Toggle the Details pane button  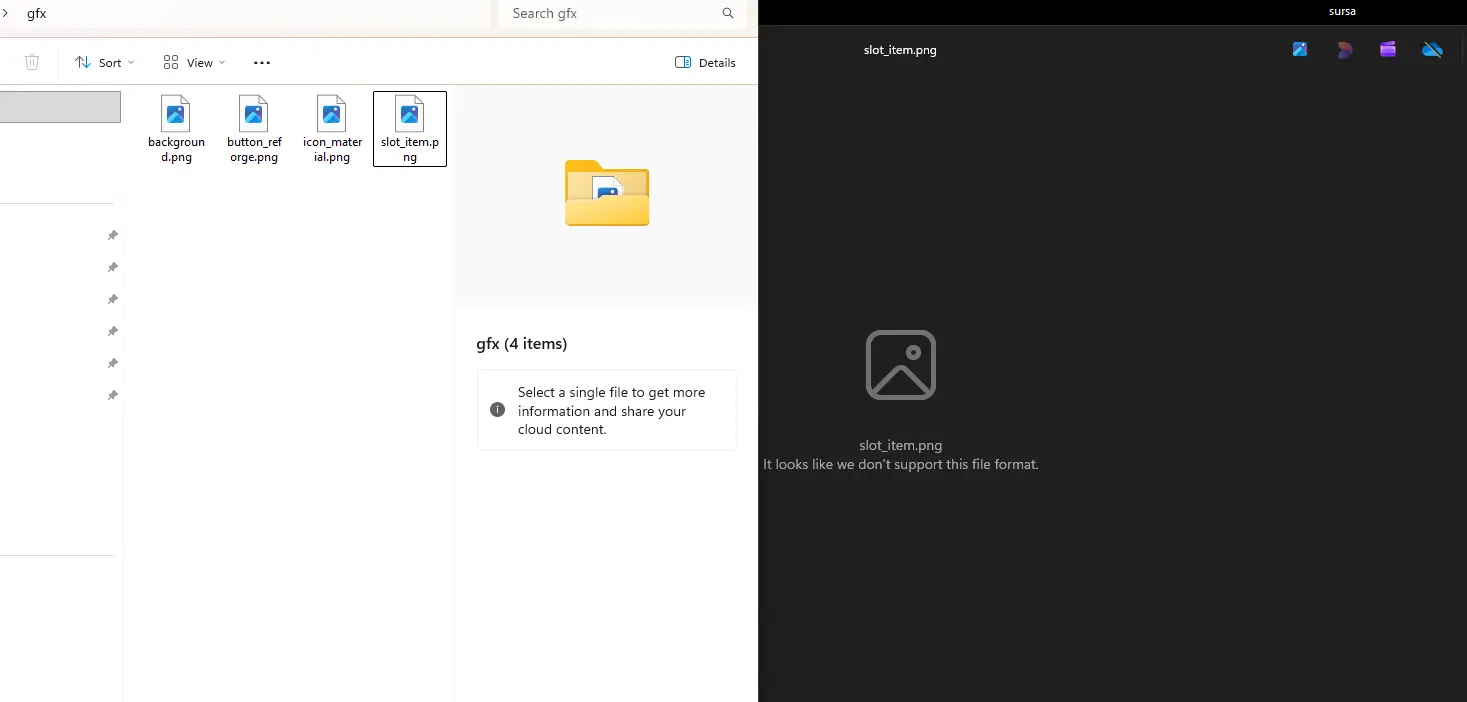click(x=705, y=62)
